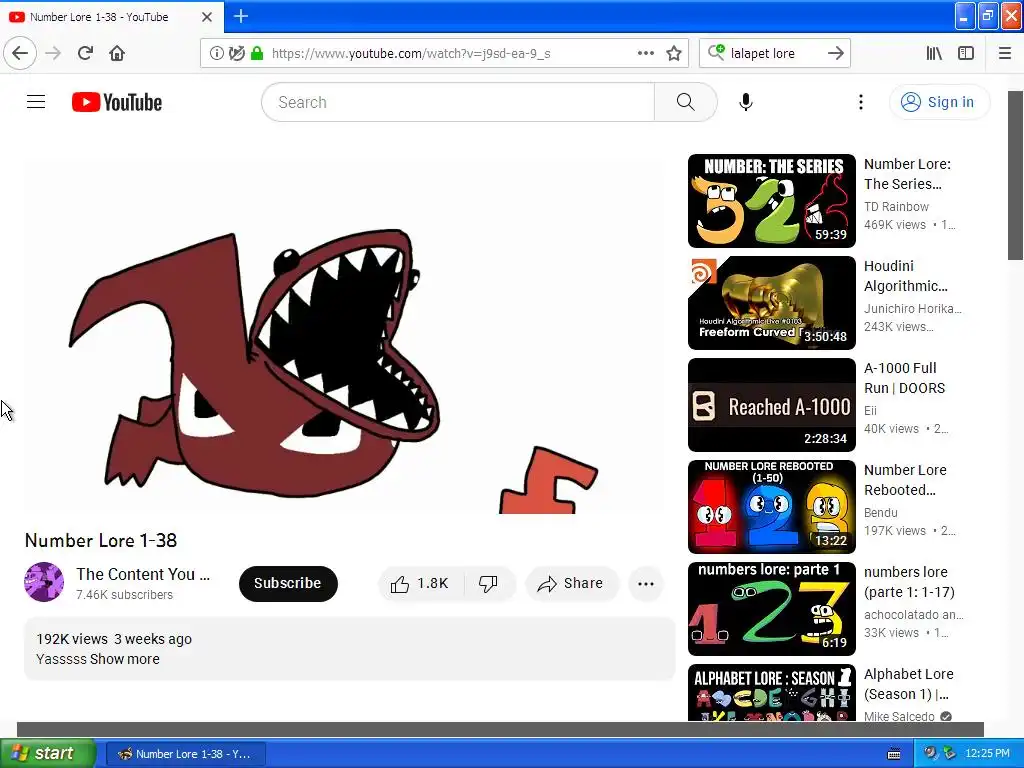This screenshot has height=768, width=1024.
Task: Open YouTube guide hamburger menu
Action: 36,102
